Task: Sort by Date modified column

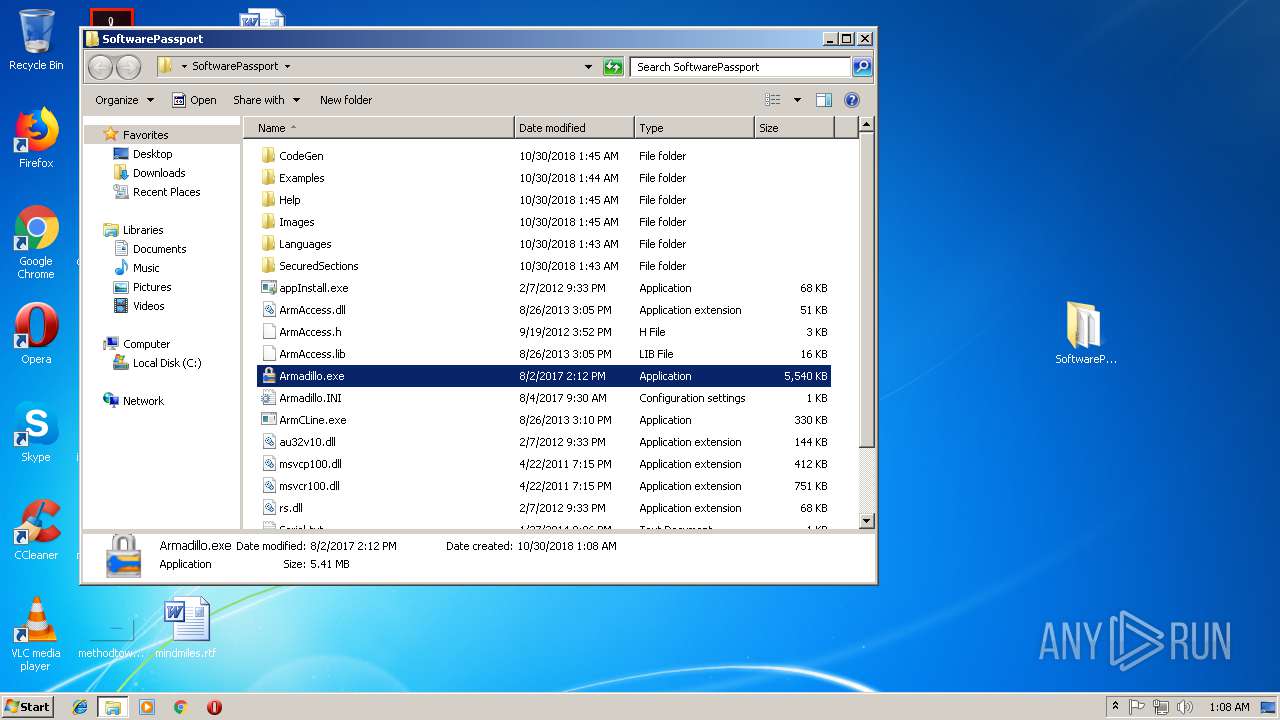Action: tap(574, 128)
